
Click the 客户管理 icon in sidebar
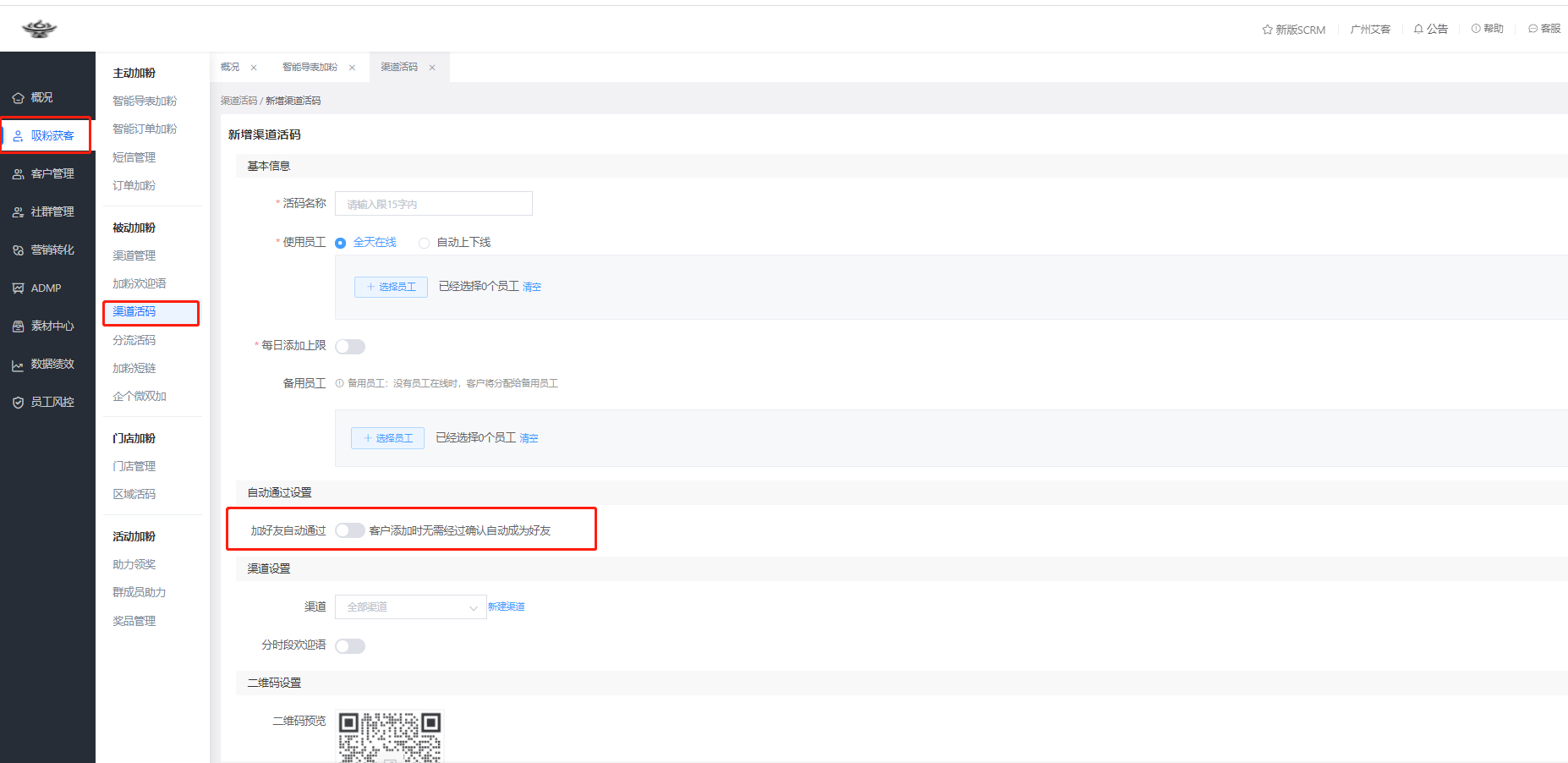(18, 174)
